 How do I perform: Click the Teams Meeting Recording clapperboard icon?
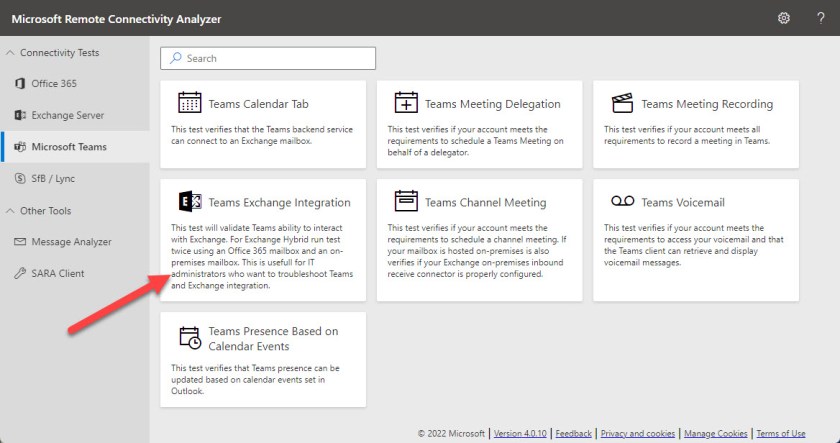pos(622,103)
